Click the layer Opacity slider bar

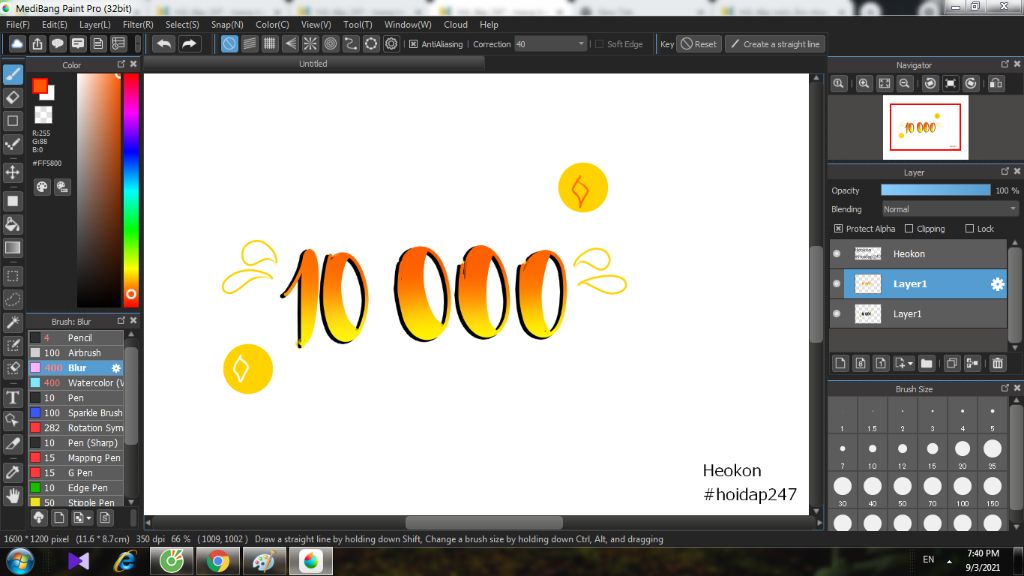[x=935, y=190]
